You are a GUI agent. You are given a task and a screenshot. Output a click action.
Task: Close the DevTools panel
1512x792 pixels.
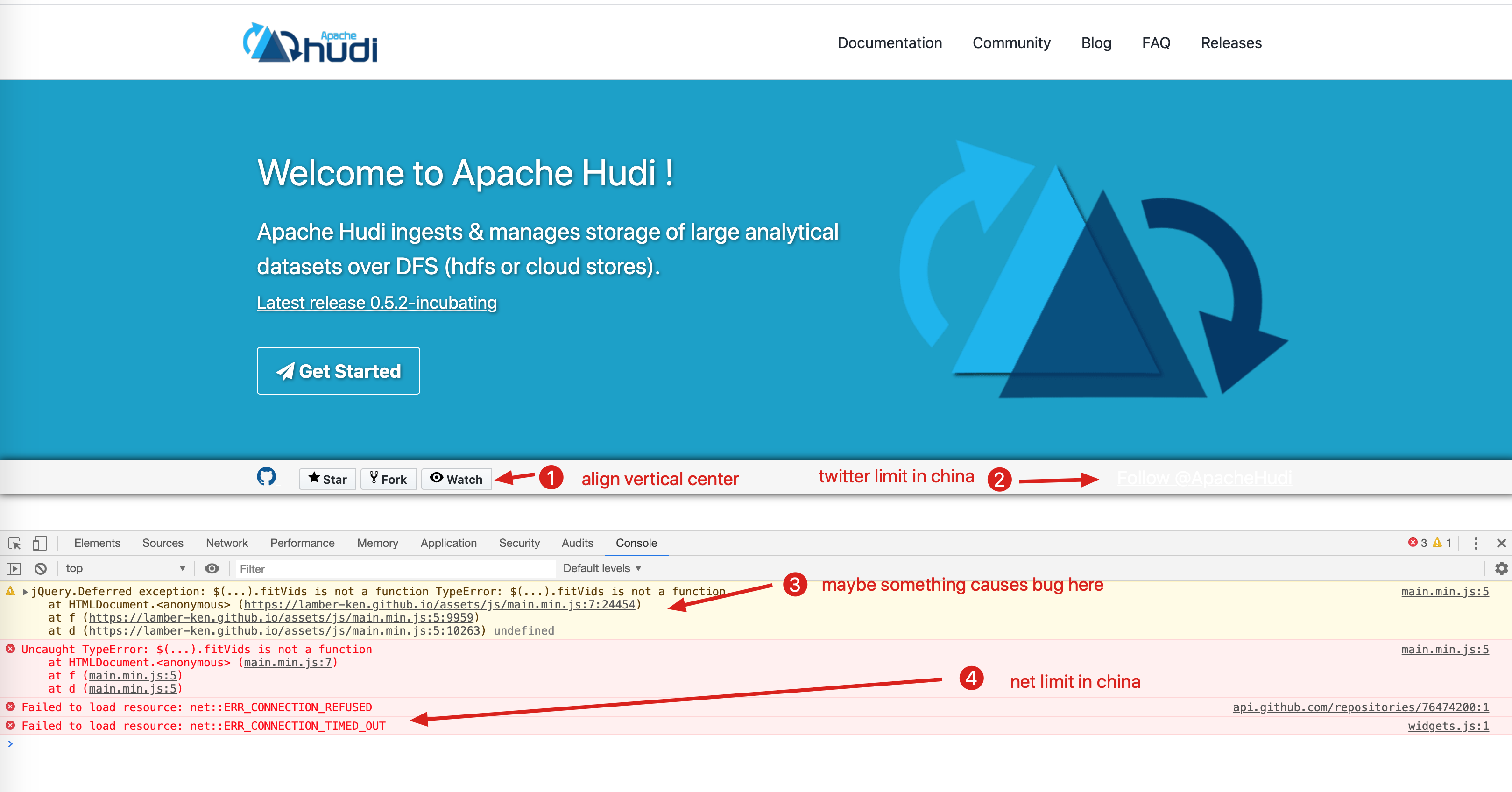(x=1501, y=543)
